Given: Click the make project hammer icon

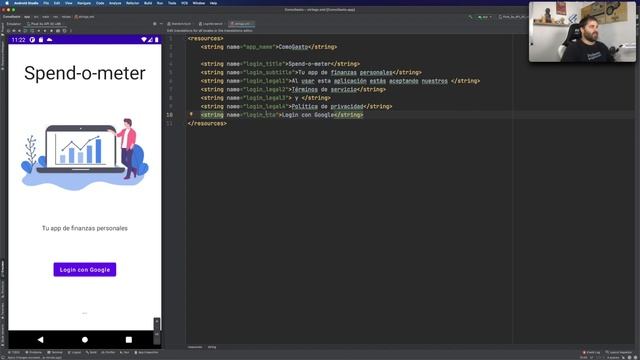Looking at the screenshot, I should 470,17.
